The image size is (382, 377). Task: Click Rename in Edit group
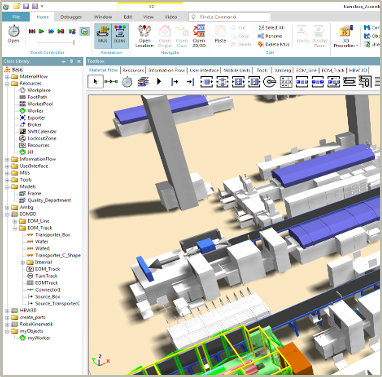[270, 36]
